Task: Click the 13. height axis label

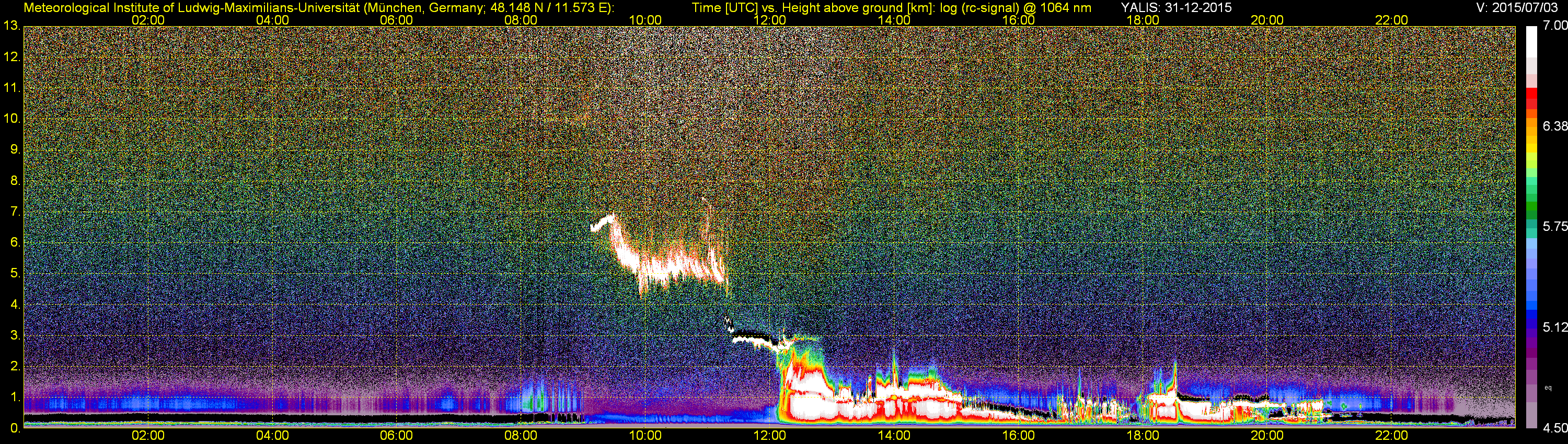Action: click(11, 26)
